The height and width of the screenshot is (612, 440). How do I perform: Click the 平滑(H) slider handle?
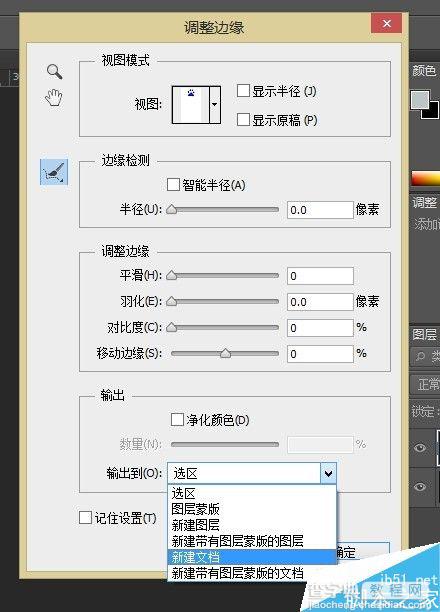tap(171, 276)
